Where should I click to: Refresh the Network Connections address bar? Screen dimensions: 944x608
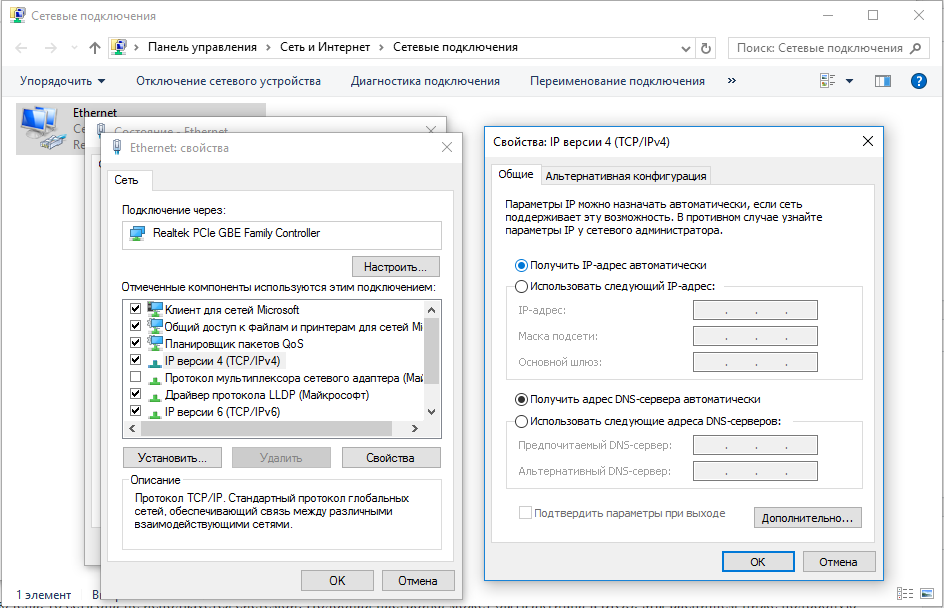pos(706,48)
